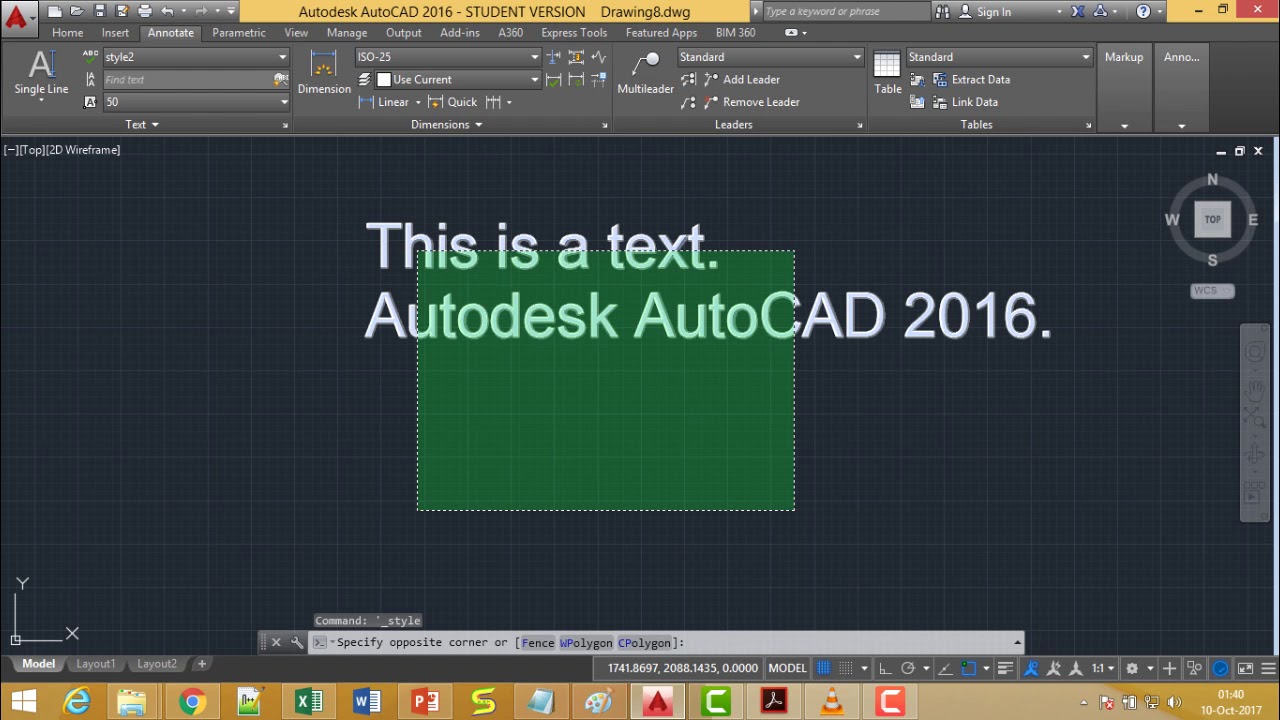
Task: Open the Parametric ribbon tab
Action: pyautogui.click(x=239, y=33)
